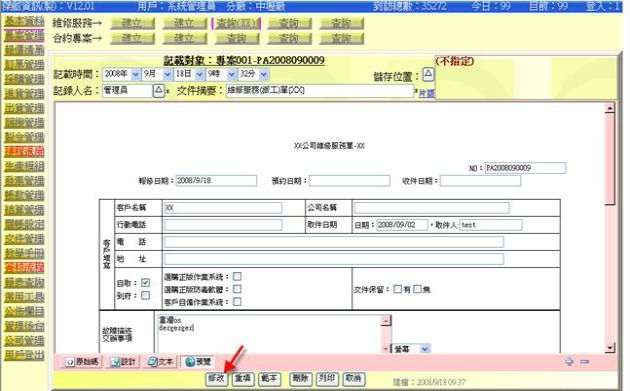
Task: Open the 儲存位置 picker triangle icon
Action: pyautogui.click(x=428, y=75)
